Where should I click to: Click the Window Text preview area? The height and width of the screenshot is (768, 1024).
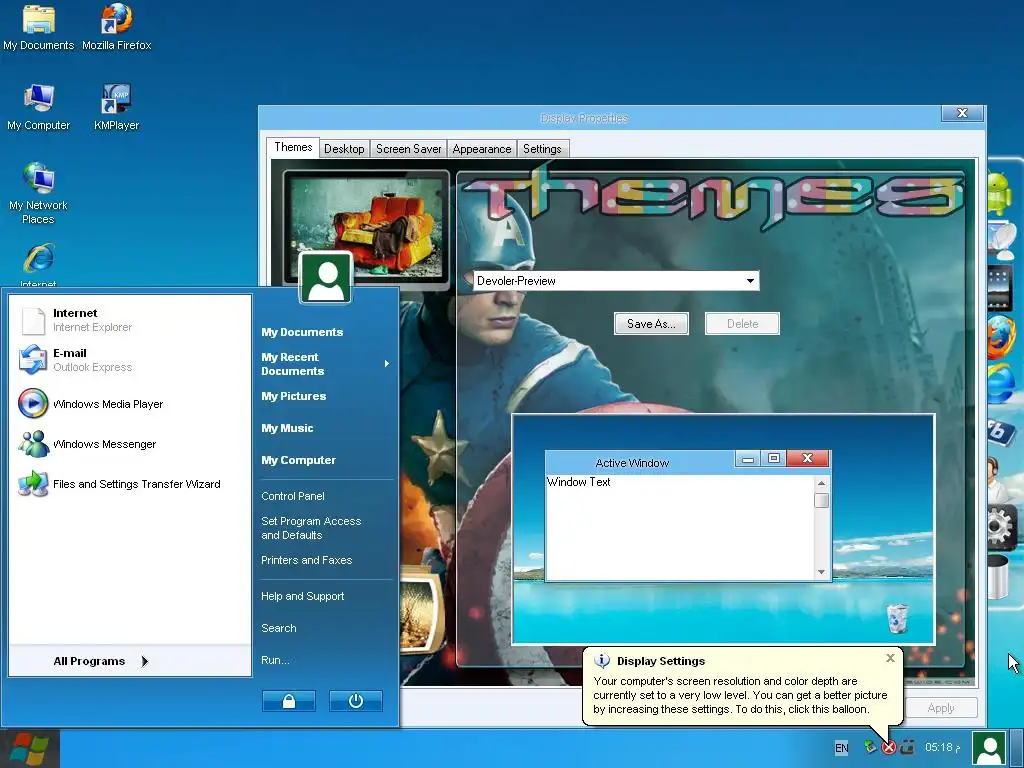(680, 527)
